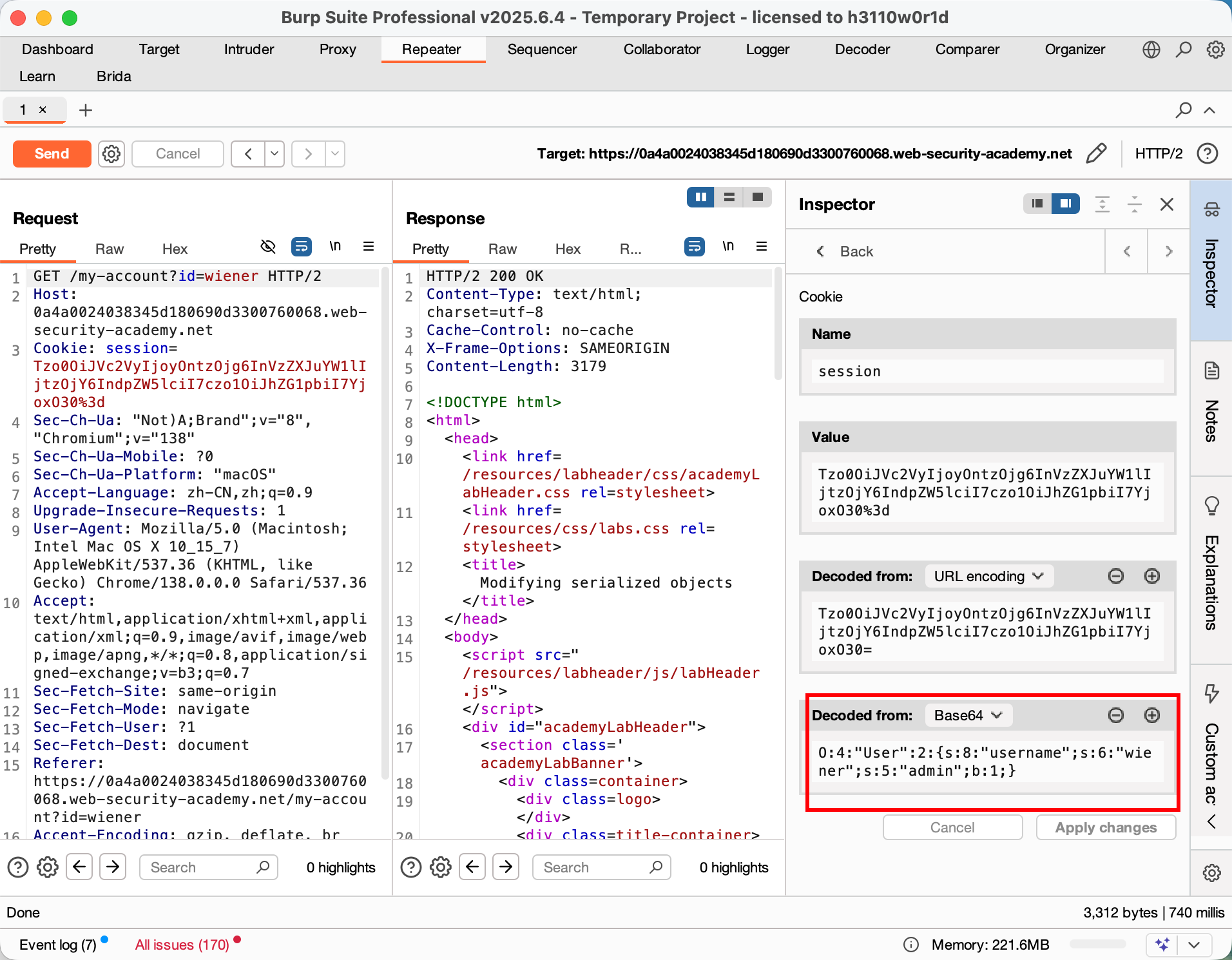Click the Burp AI sparkle icon

1162,945
